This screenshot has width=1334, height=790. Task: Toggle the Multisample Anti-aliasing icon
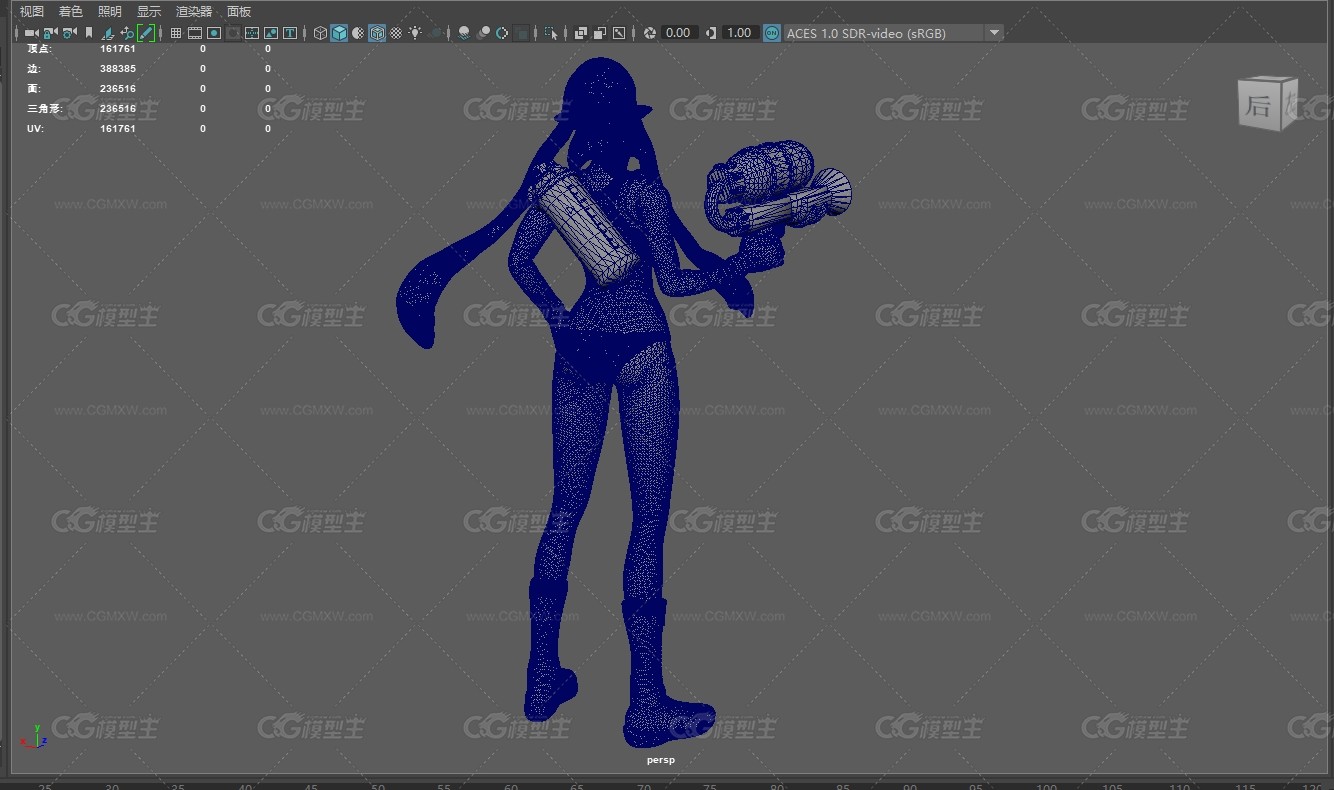(502, 33)
